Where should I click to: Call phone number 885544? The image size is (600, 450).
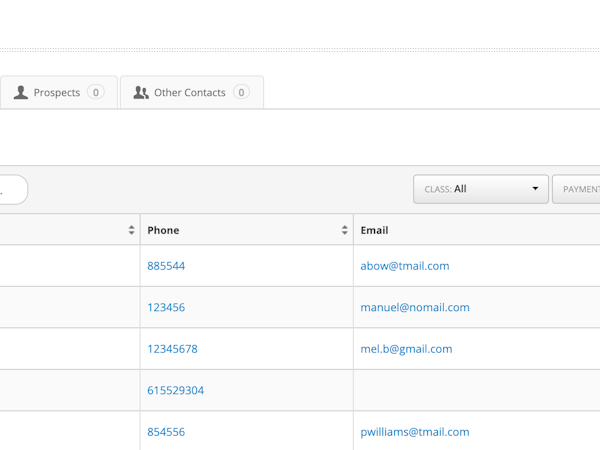click(166, 266)
